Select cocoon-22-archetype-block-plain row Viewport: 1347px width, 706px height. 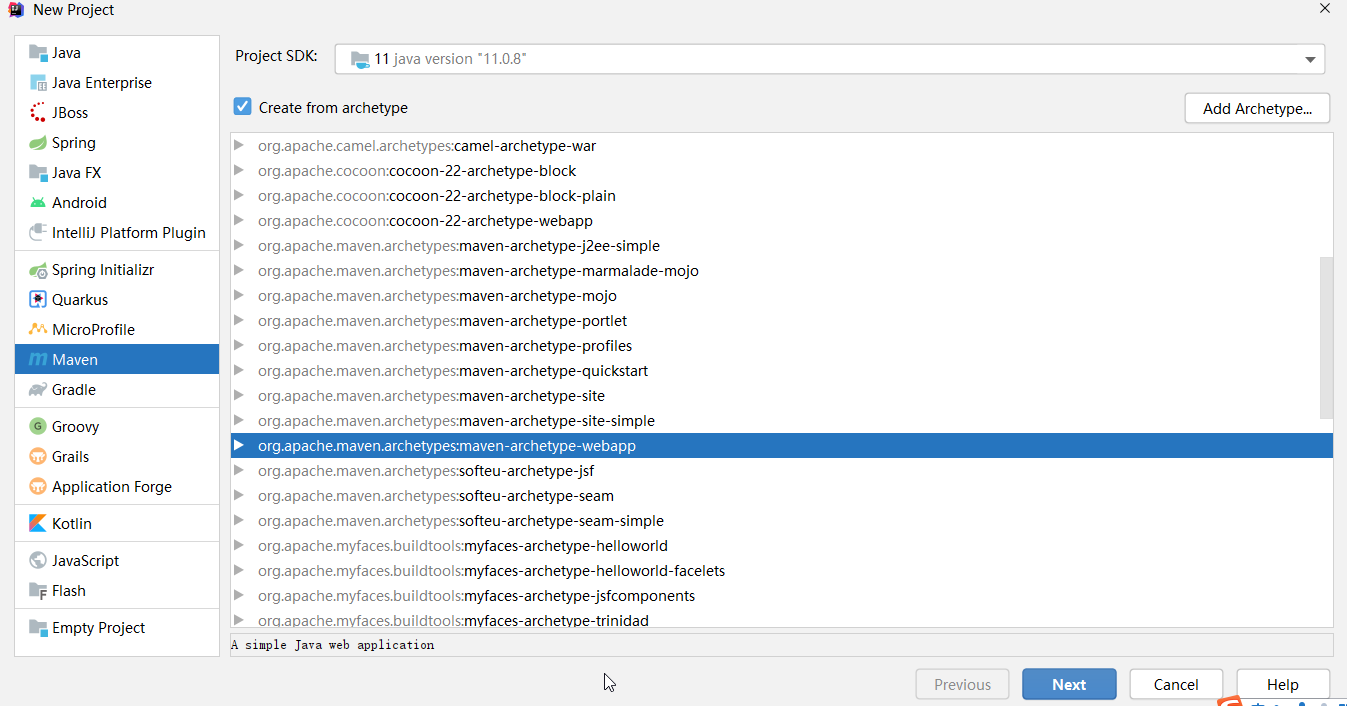click(x=782, y=196)
